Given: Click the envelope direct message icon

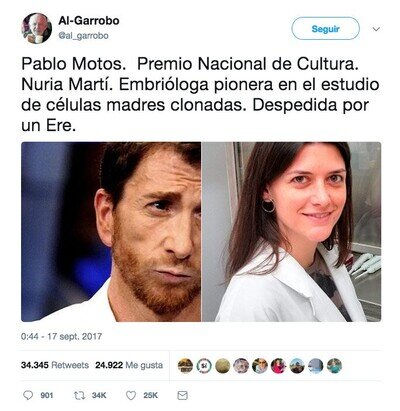Looking at the screenshot, I should (x=182, y=395).
